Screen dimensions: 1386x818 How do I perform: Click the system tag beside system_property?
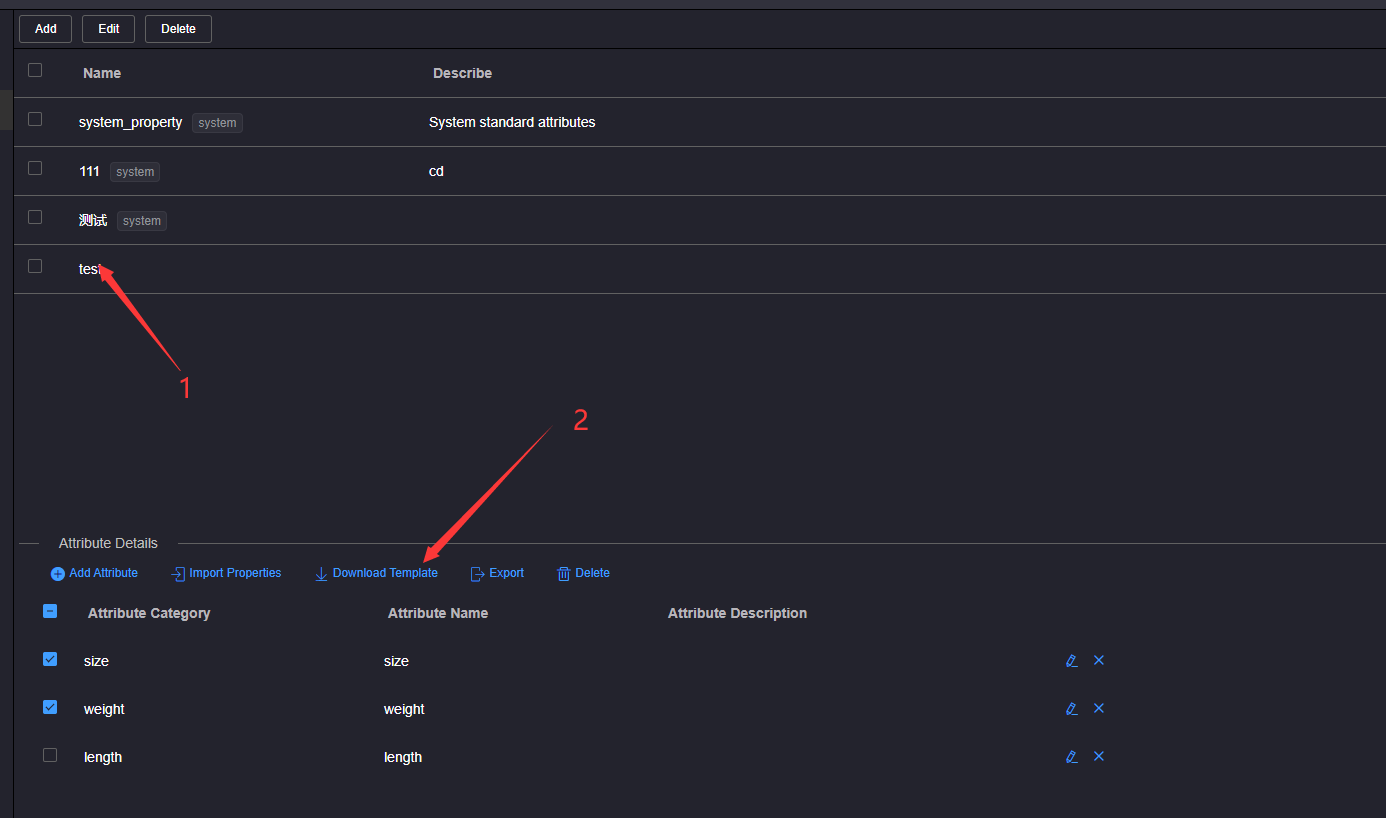[x=217, y=123]
